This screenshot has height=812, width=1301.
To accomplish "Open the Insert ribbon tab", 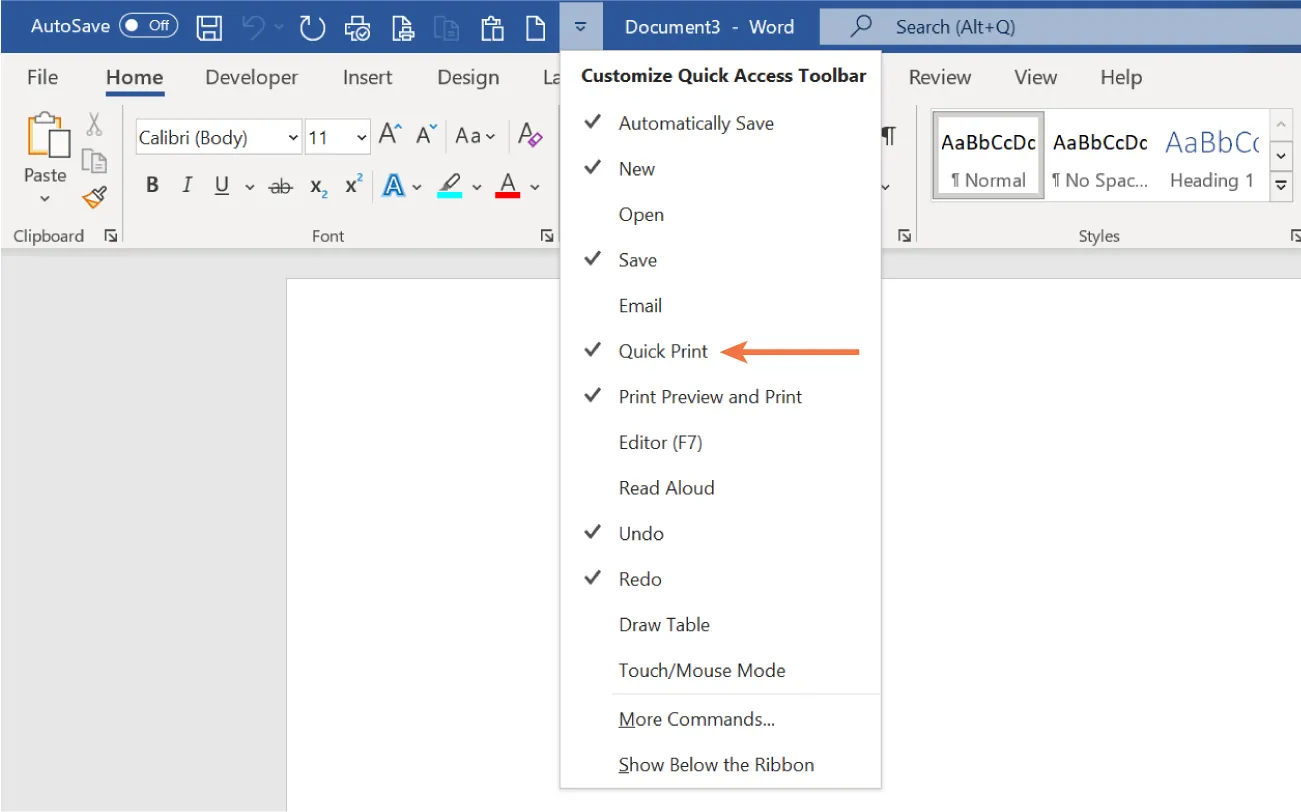I will coord(367,77).
